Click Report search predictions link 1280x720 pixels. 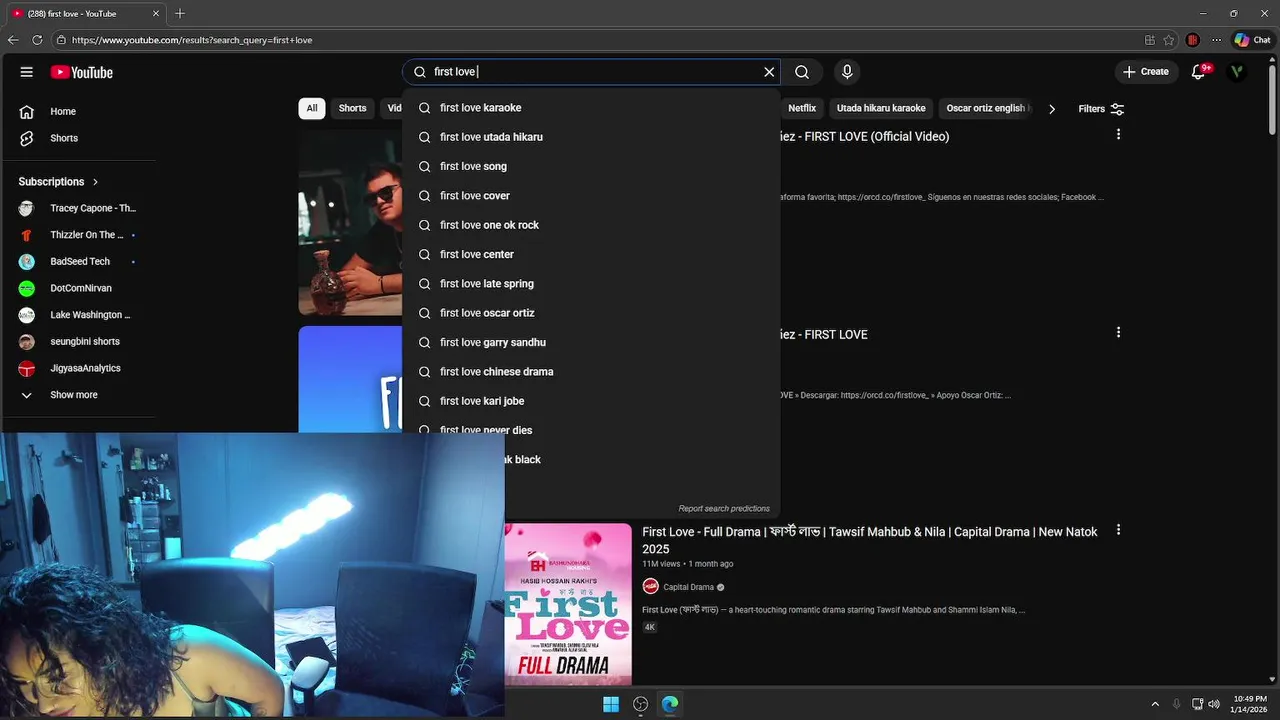(724, 509)
